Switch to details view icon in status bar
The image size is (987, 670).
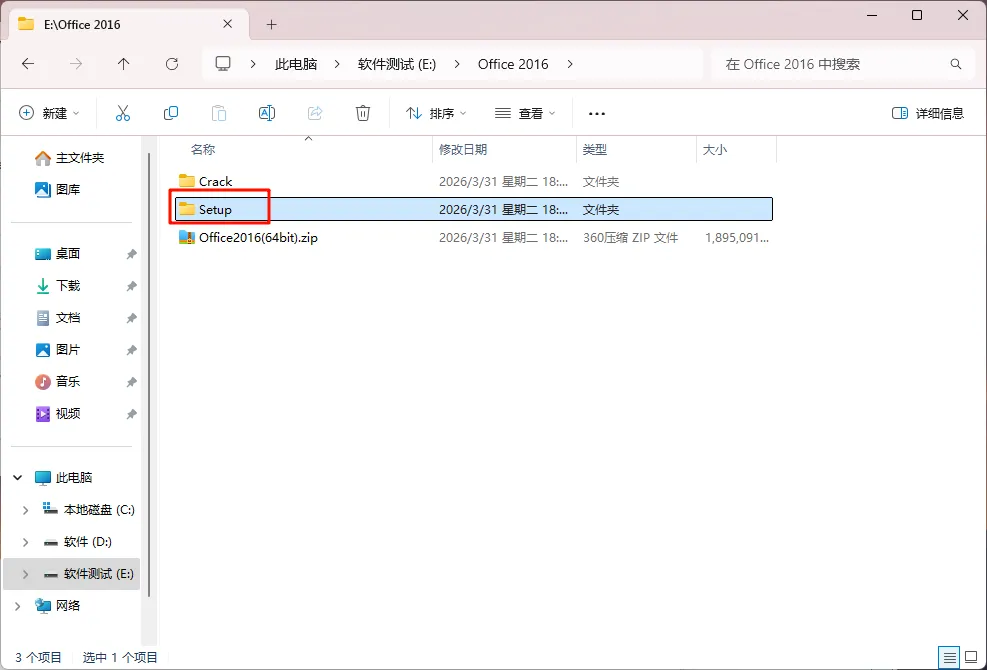tap(950, 657)
